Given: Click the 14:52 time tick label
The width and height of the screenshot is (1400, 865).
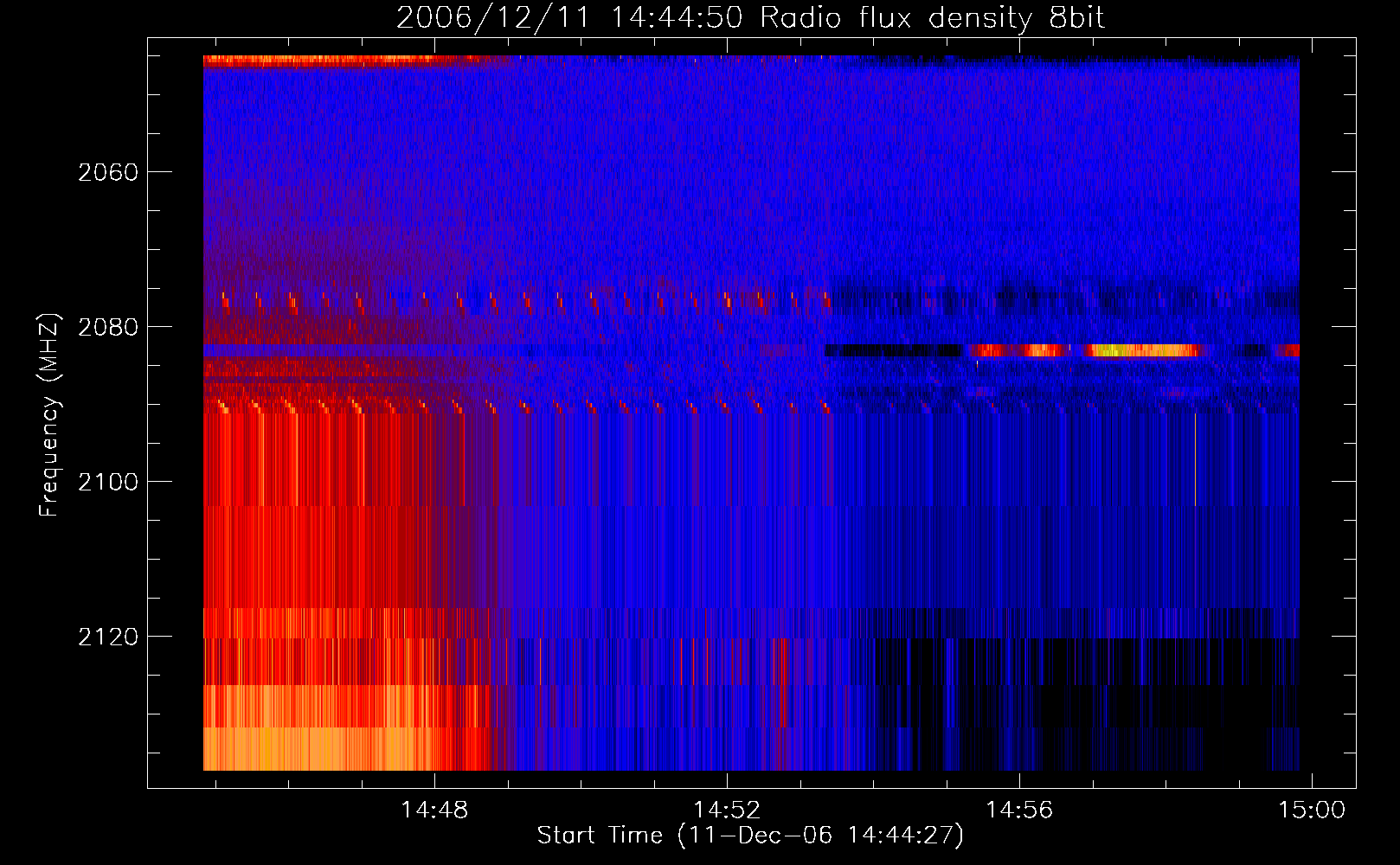Looking at the screenshot, I should [x=728, y=811].
